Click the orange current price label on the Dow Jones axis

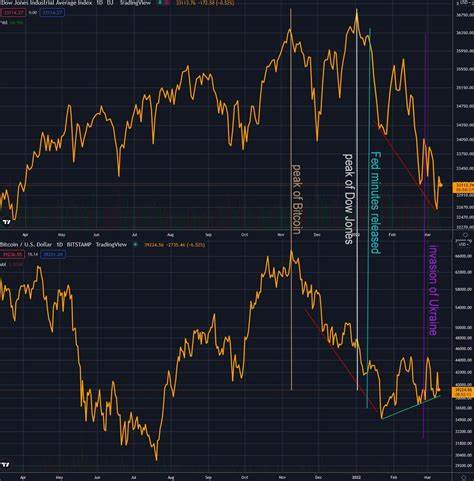[x=463, y=187]
